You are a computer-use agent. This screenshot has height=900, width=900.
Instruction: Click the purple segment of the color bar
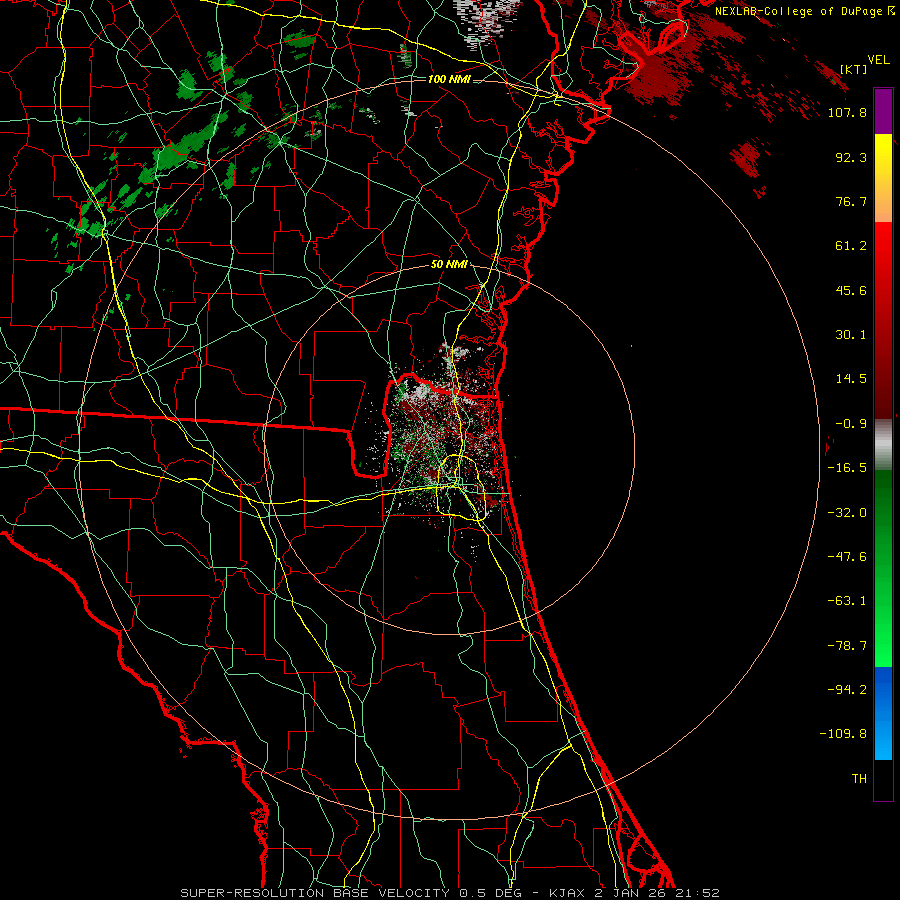883,111
